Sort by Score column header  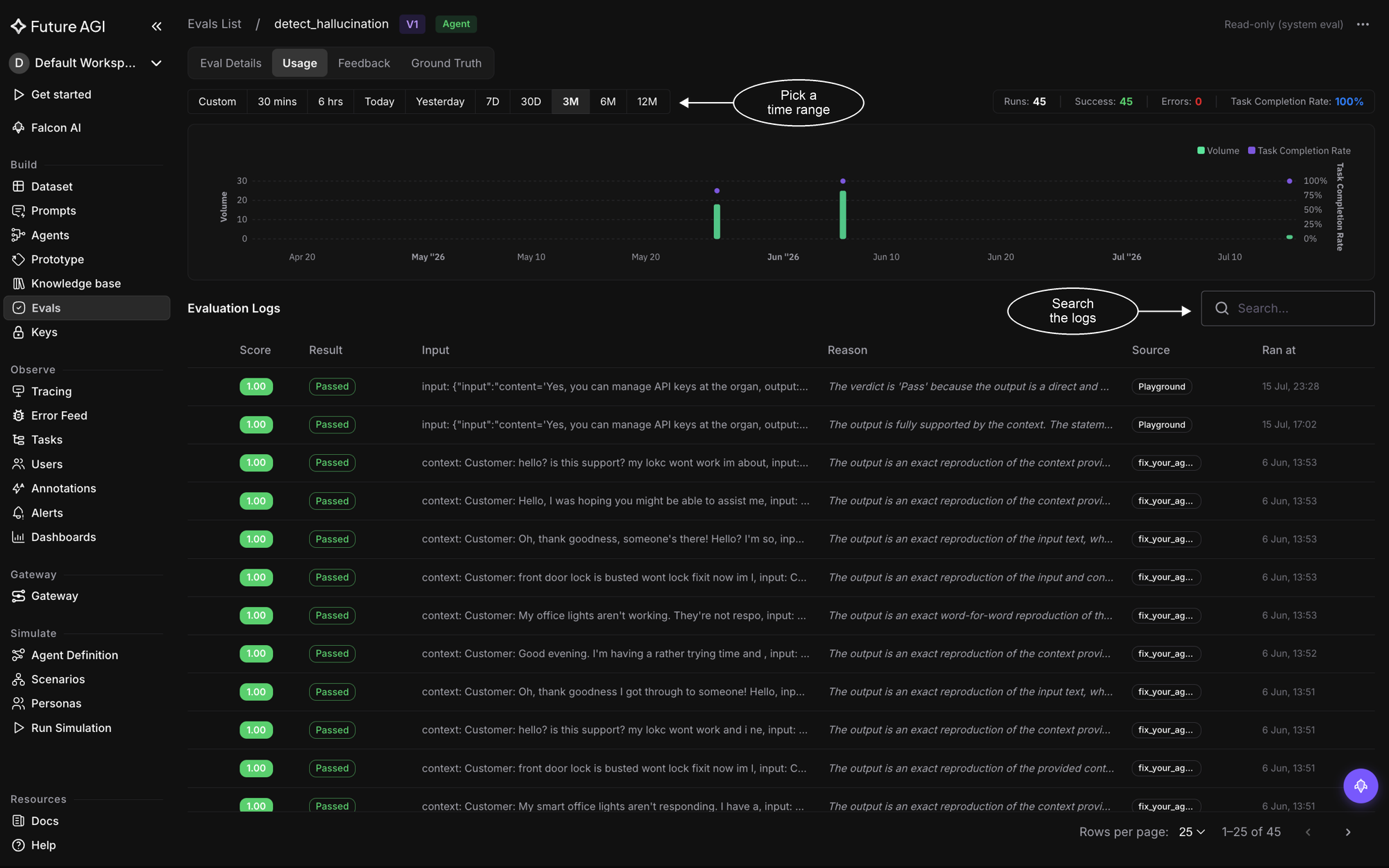[x=255, y=350]
